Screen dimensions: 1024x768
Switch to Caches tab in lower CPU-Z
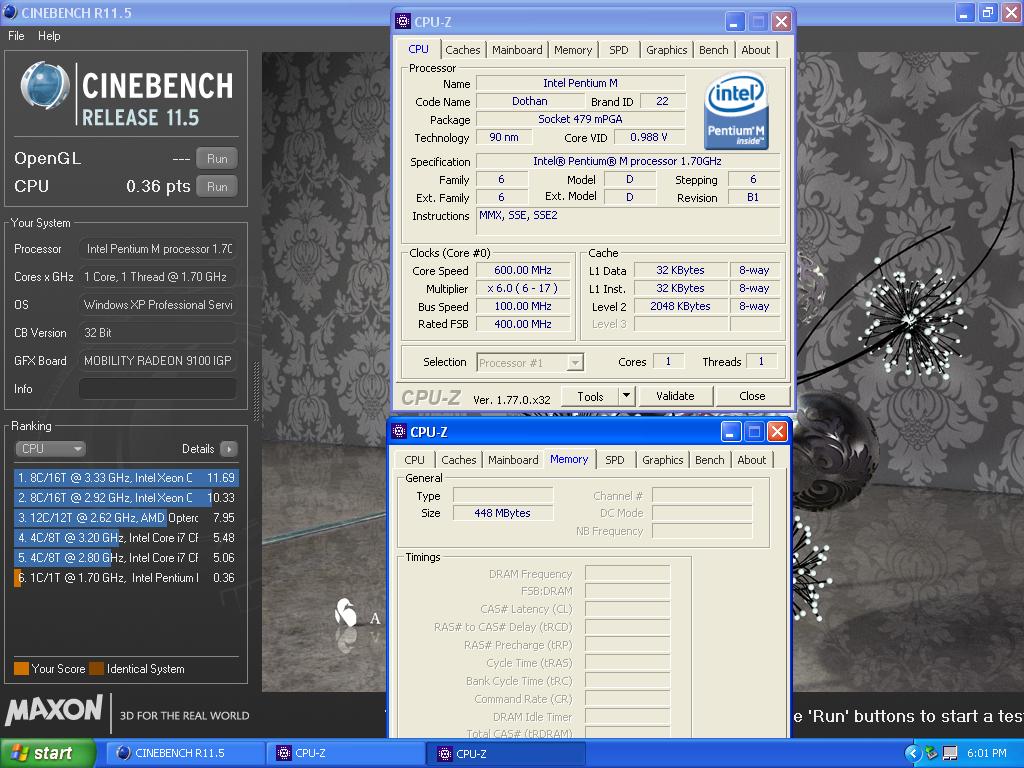[458, 460]
